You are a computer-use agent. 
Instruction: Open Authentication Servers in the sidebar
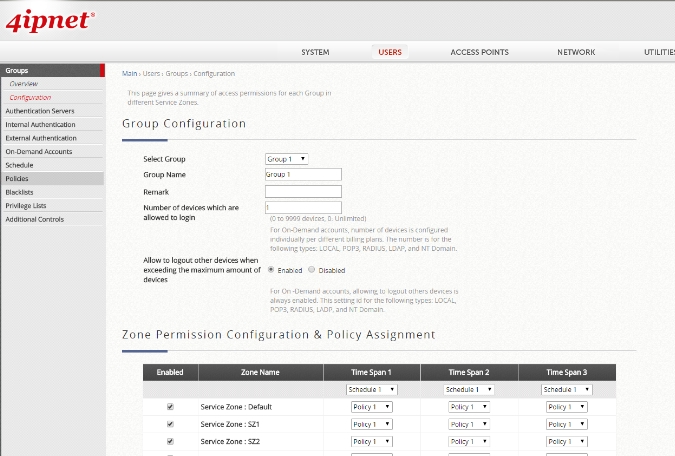[40, 111]
